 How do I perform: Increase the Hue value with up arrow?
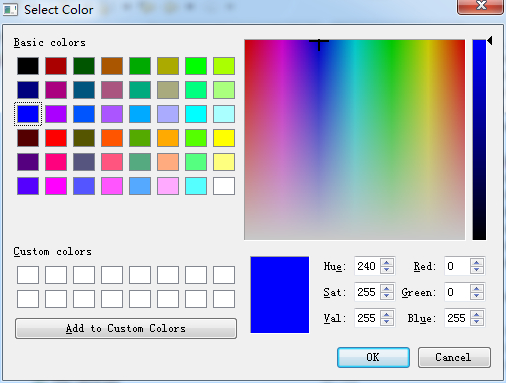(387, 263)
